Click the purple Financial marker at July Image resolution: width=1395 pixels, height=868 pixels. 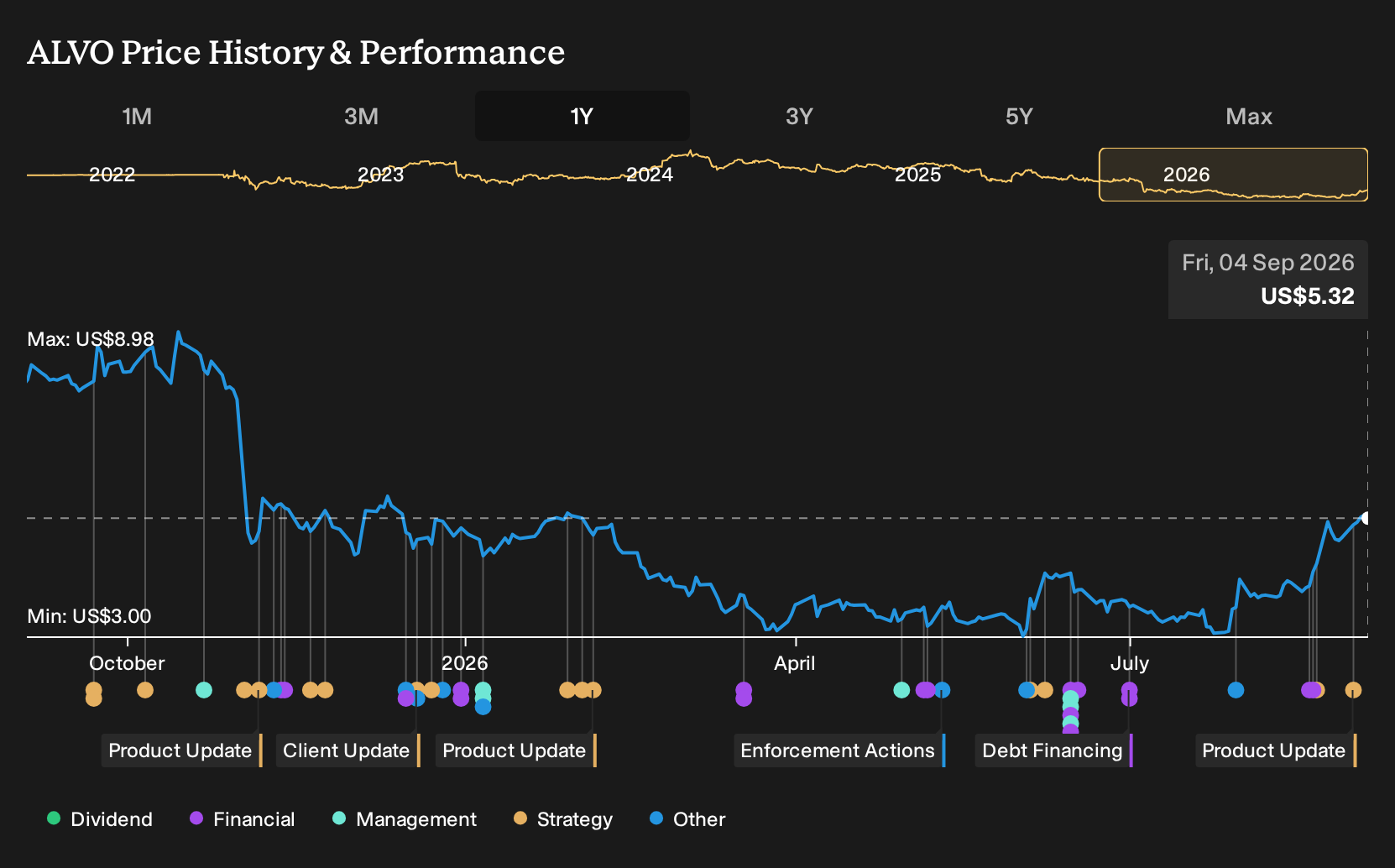(1129, 693)
